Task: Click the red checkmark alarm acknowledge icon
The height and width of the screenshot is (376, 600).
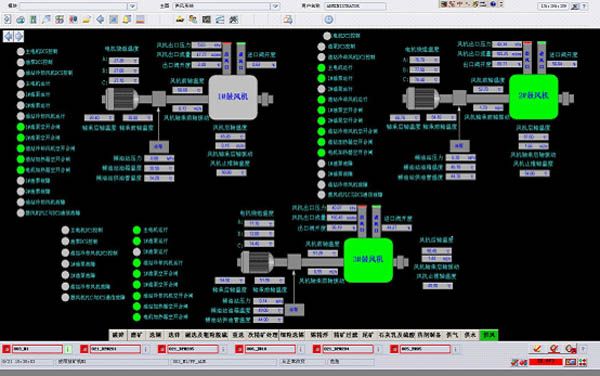Action: [537, 348]
